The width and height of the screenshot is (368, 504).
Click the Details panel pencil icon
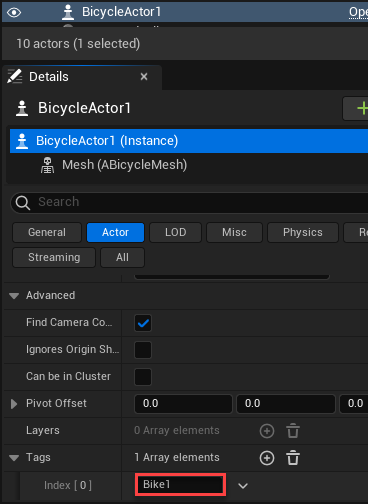[15, 76]
